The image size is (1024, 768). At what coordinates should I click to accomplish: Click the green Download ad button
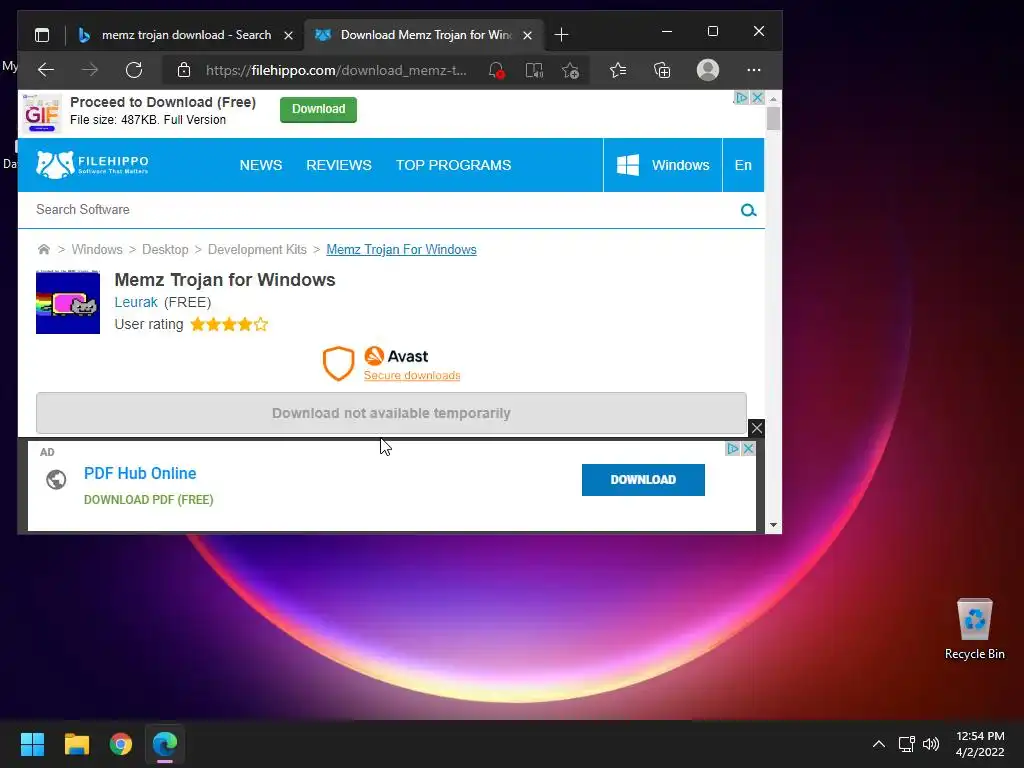[x=318, y=109]
